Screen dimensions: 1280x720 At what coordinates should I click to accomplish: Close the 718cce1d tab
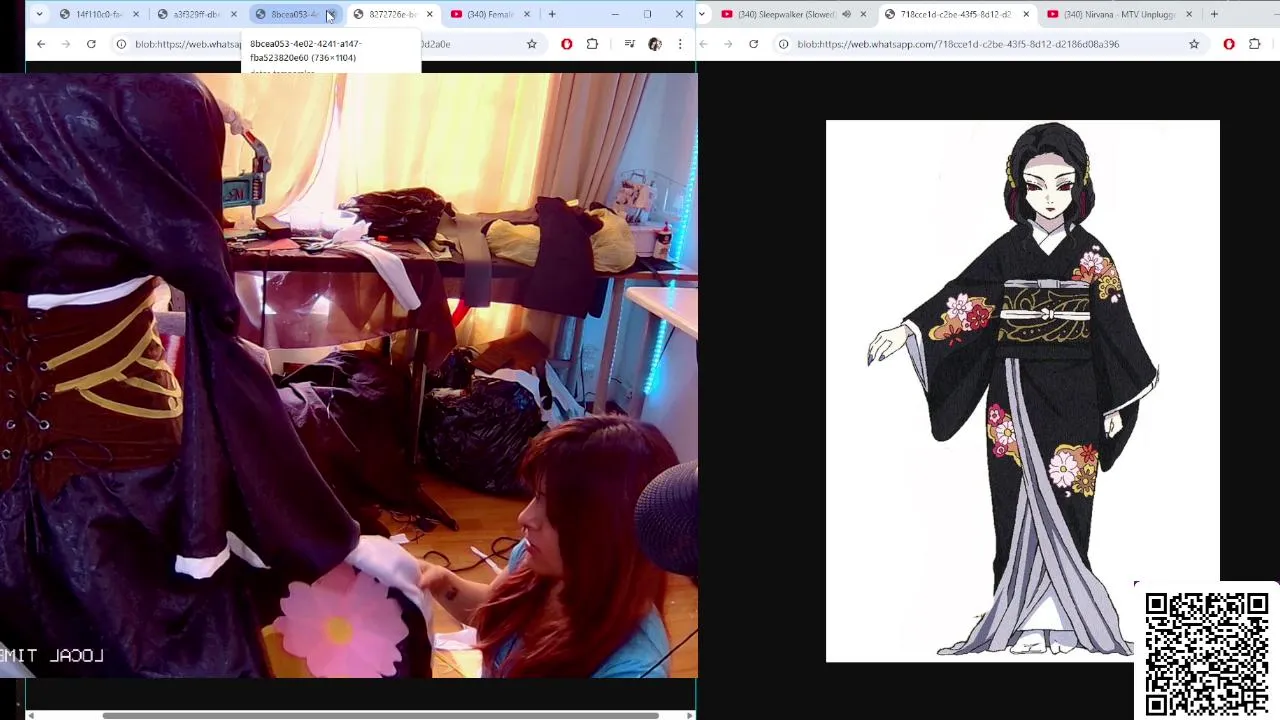(x=1026, y=14)
